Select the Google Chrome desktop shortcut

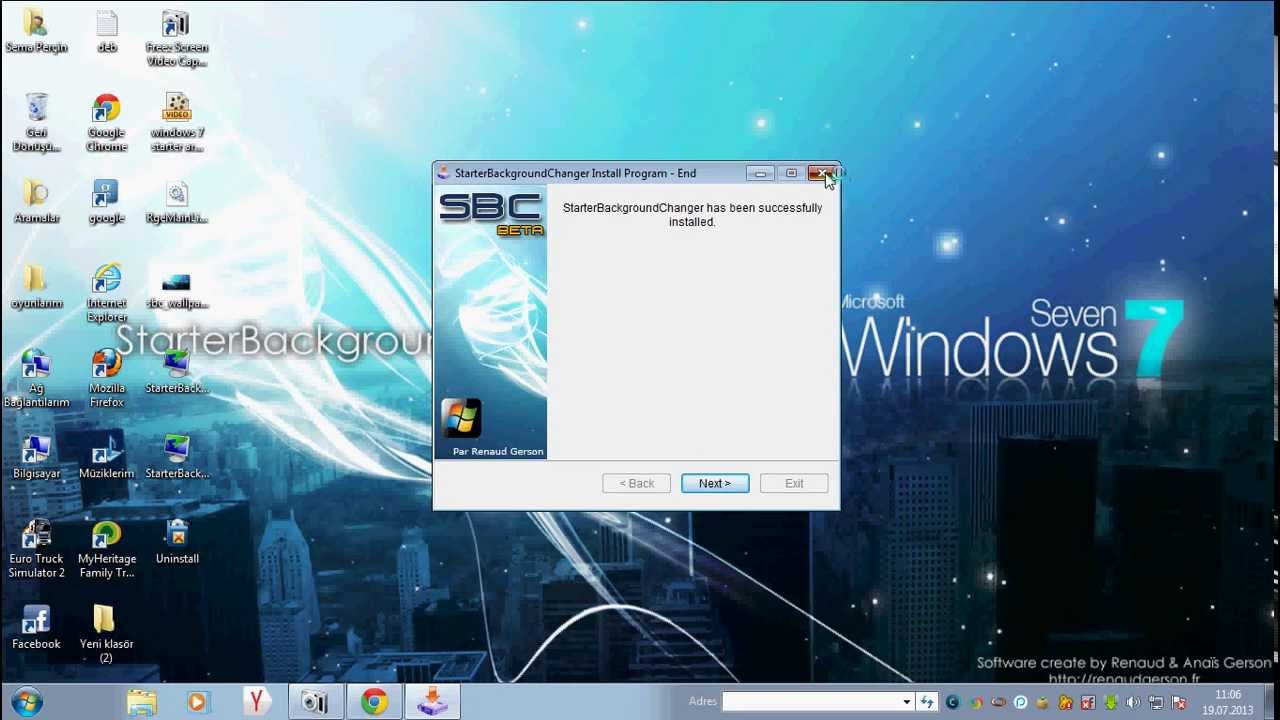coord(106,124)
